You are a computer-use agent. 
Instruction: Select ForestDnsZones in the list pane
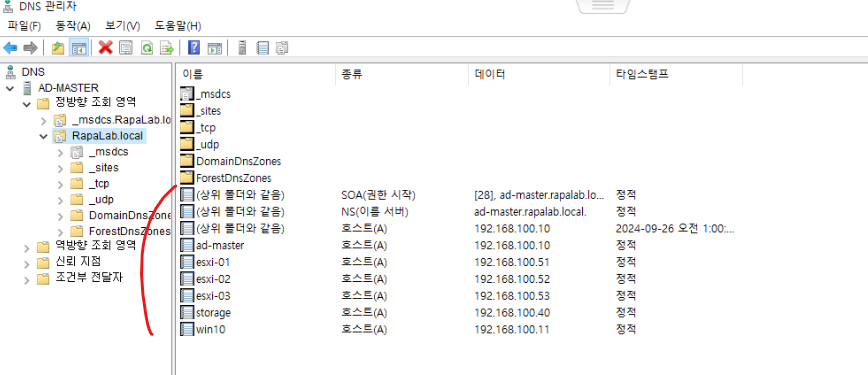click(x=234, y=178)
